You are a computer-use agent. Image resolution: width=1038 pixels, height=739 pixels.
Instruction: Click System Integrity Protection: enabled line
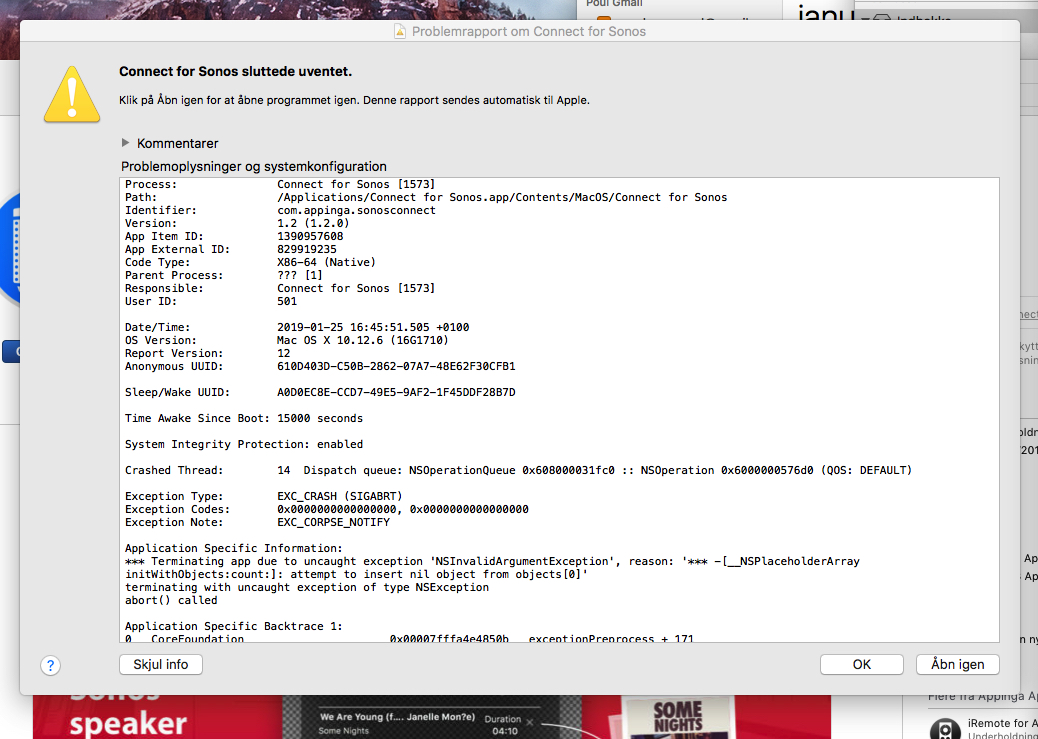(x=244, y=444)
